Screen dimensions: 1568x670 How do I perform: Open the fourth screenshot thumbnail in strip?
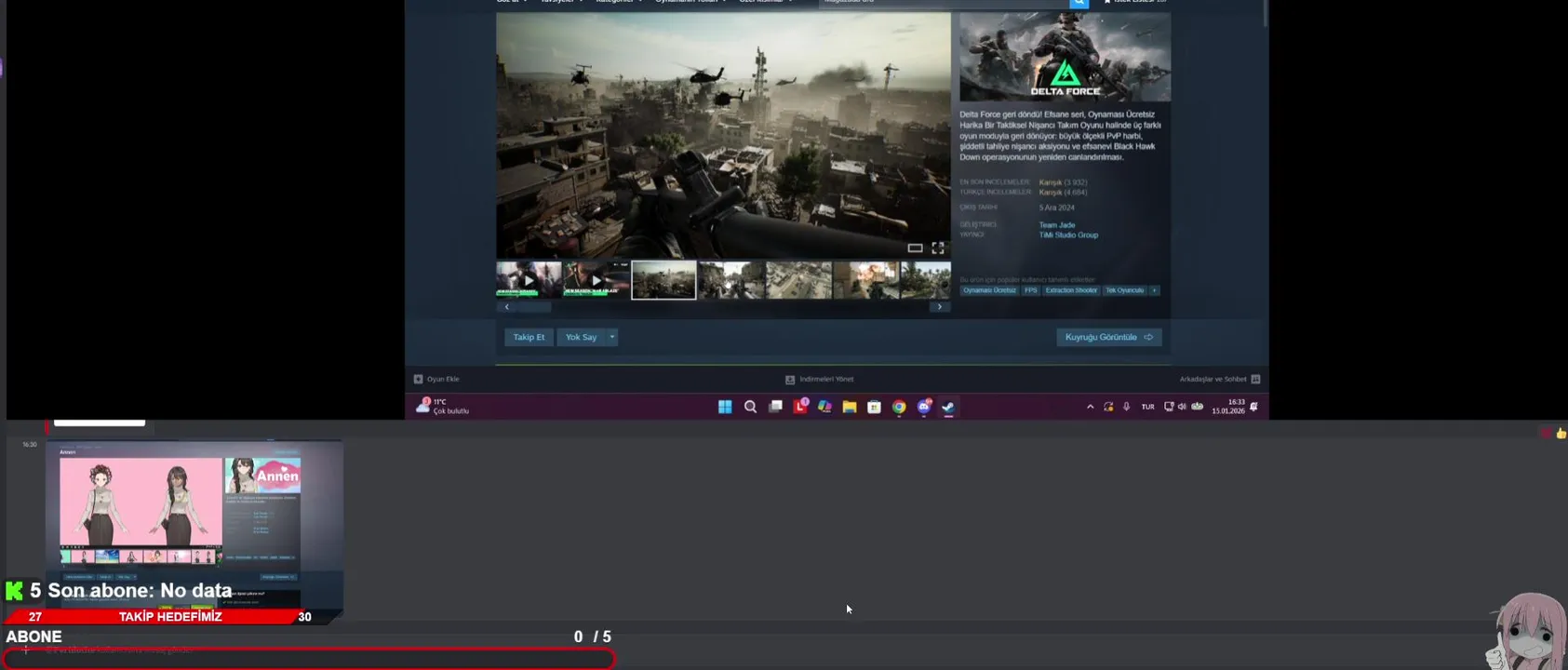731,280
